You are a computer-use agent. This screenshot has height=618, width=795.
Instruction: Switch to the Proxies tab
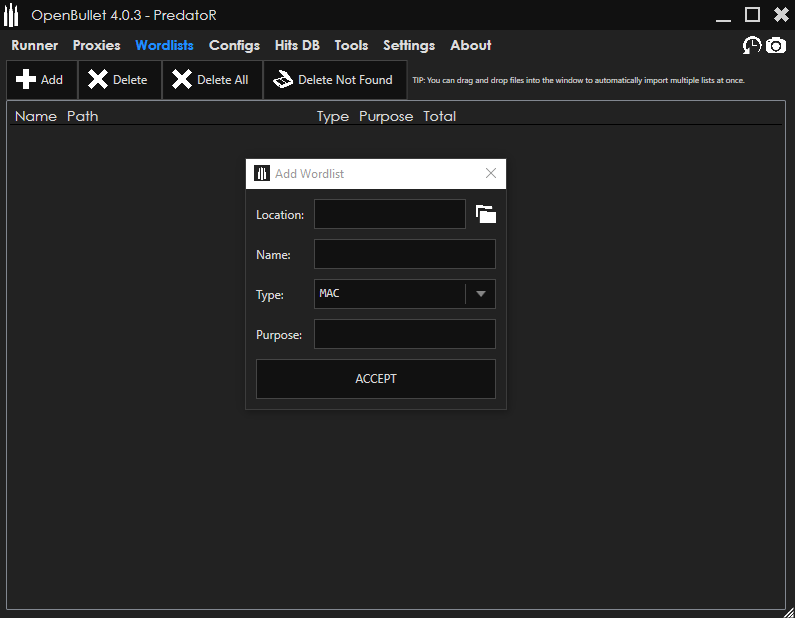(x=96, y=45)
